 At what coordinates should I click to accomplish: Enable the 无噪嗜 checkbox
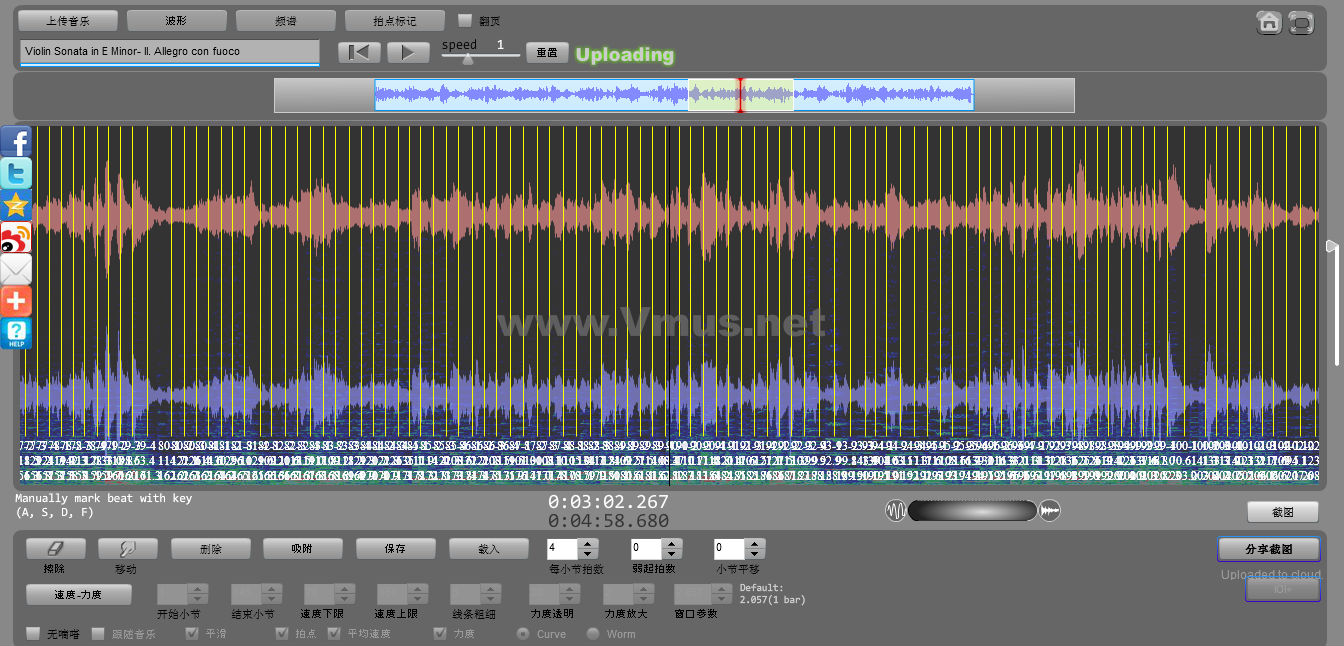(x=33, y=634)
